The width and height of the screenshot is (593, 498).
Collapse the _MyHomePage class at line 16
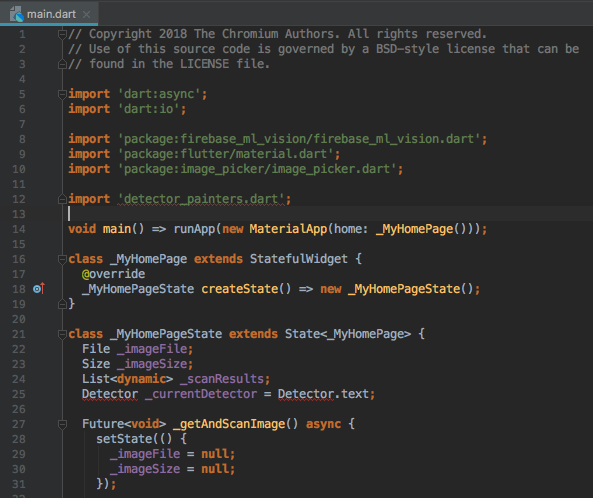click(62, 259)
